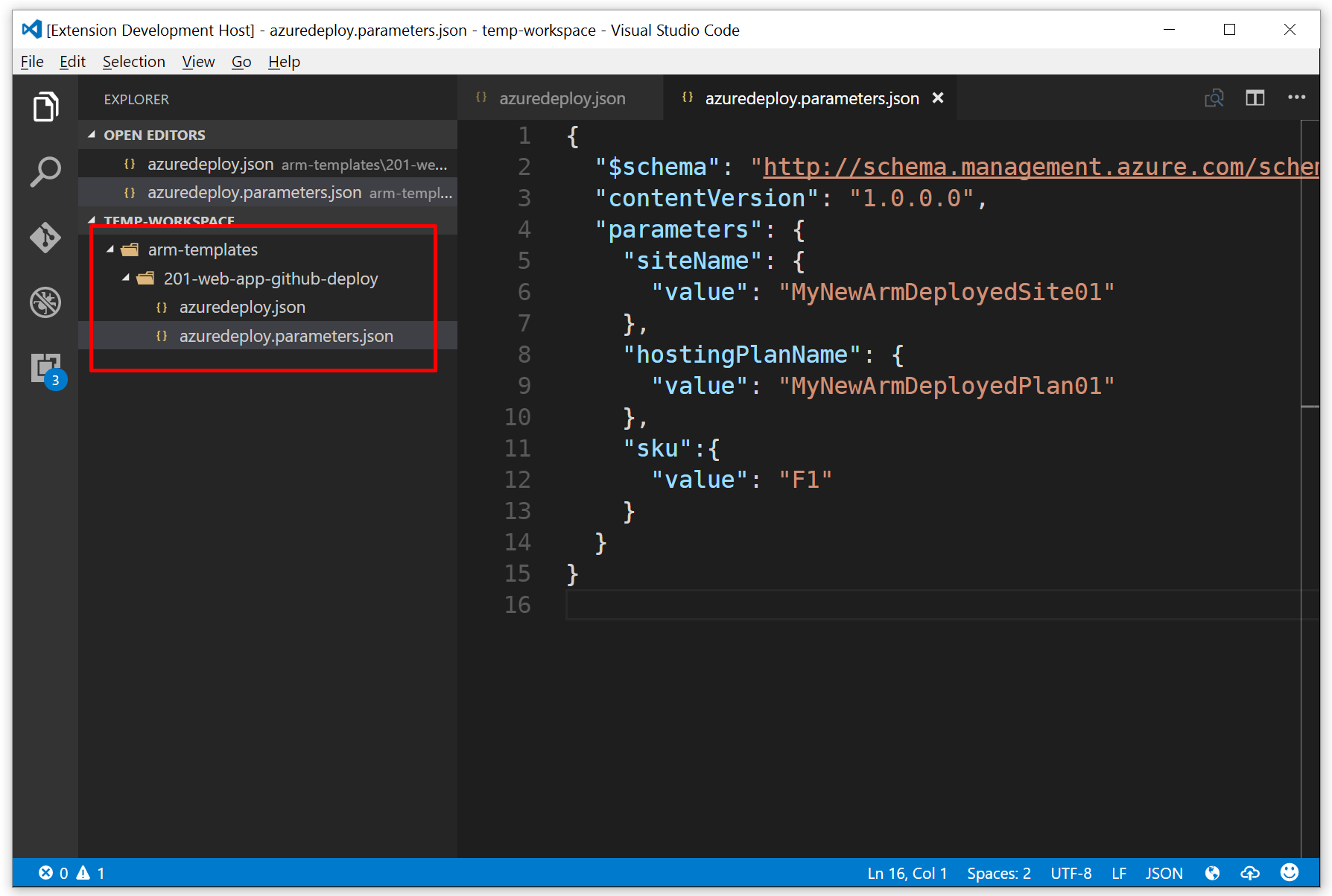Image resolution: width=1332 pixels, height=896 pixels.
Task: Click the EXPLORER panel title
Action: pyautogui.click(x=136, y=99)
